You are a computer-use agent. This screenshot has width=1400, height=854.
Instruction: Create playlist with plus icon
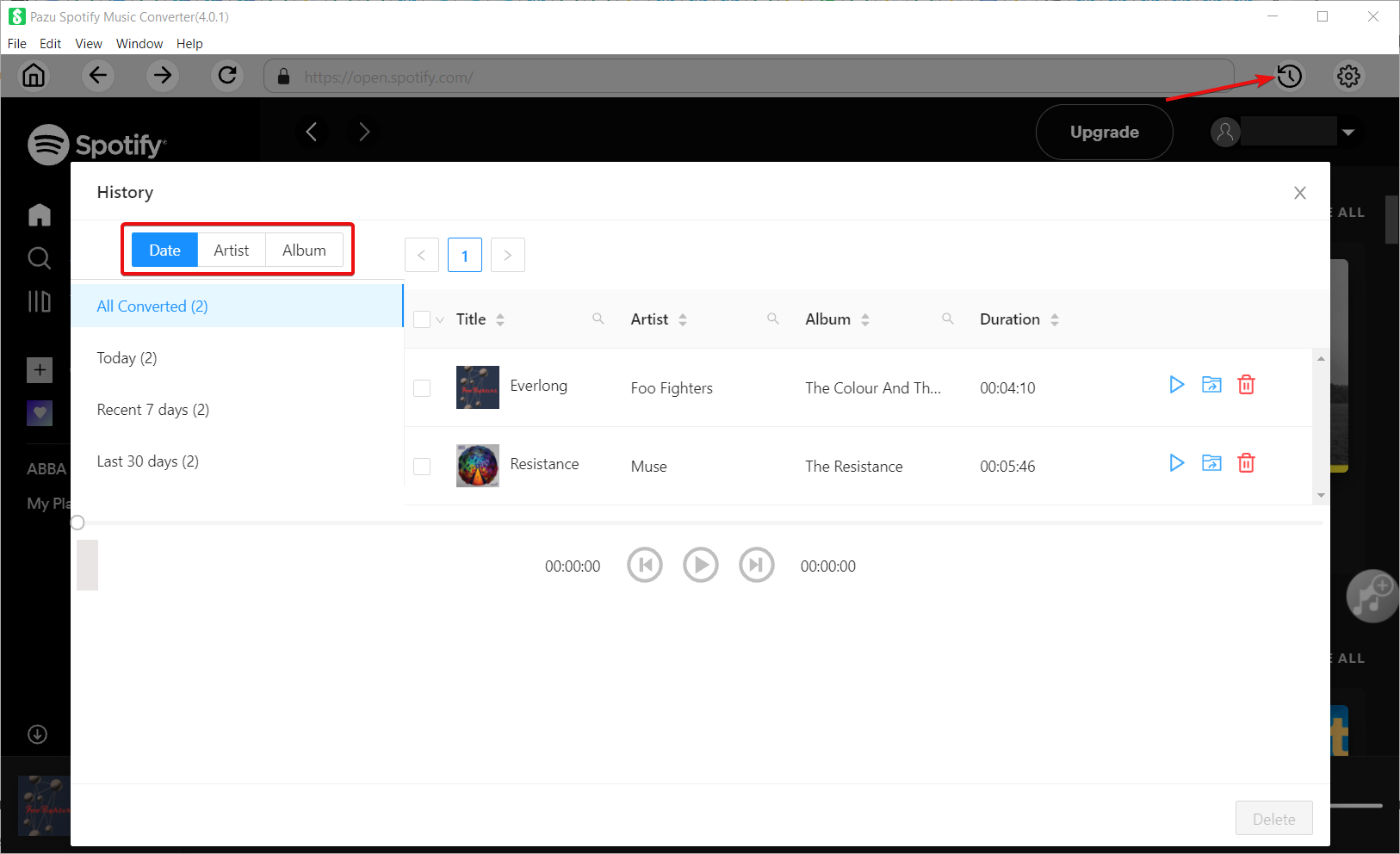click(40, 369)
